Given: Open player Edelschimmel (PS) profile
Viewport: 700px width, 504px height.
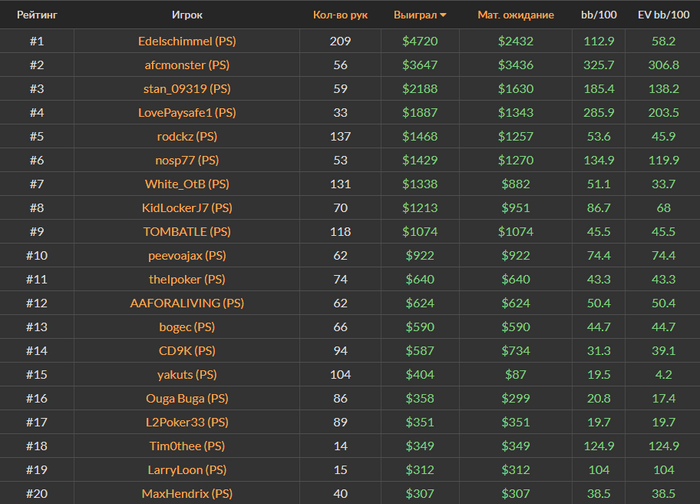Looking at the screenshot, I should 186,41.
